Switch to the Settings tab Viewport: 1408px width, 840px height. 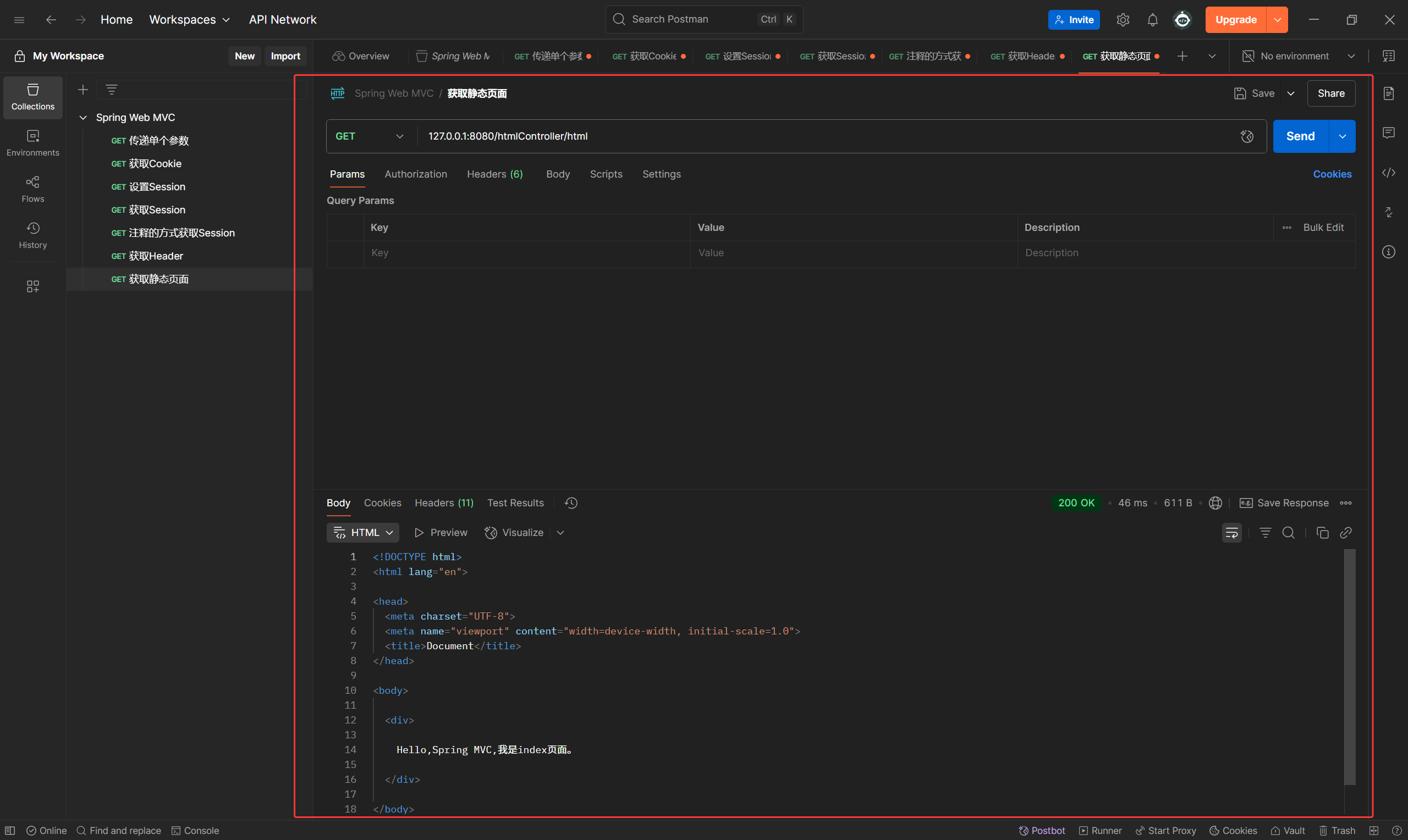point(661,174)
